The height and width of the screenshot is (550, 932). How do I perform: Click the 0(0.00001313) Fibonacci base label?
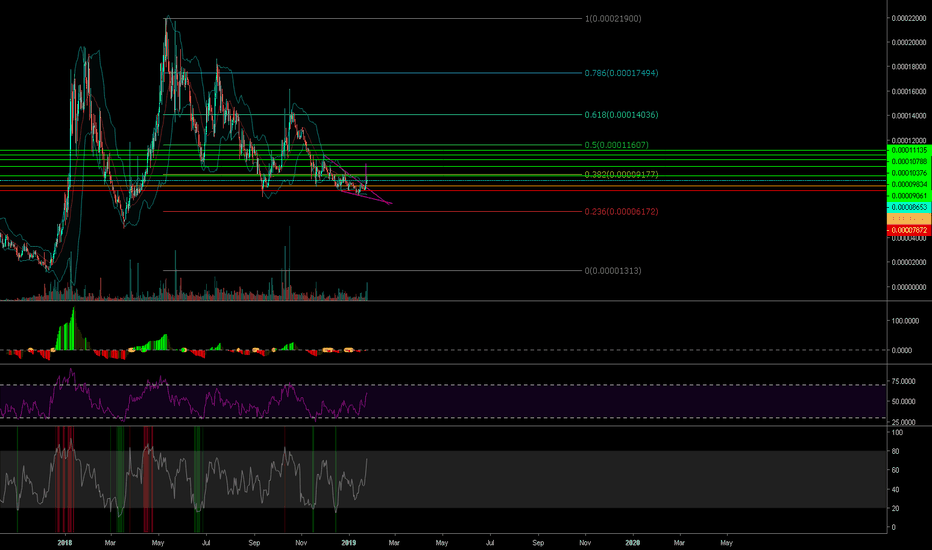[613, 271]
